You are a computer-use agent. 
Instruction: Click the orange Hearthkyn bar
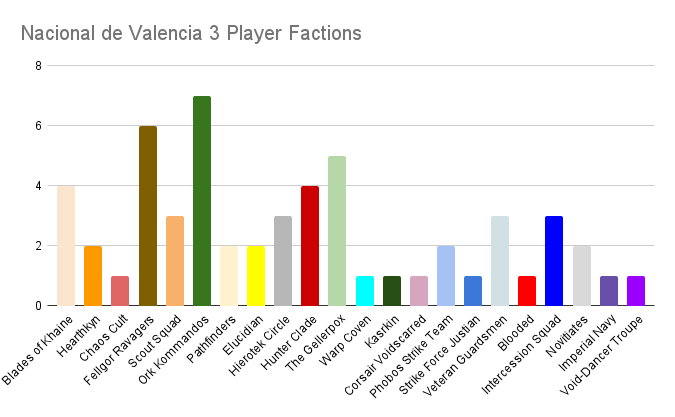coord(93,275)
